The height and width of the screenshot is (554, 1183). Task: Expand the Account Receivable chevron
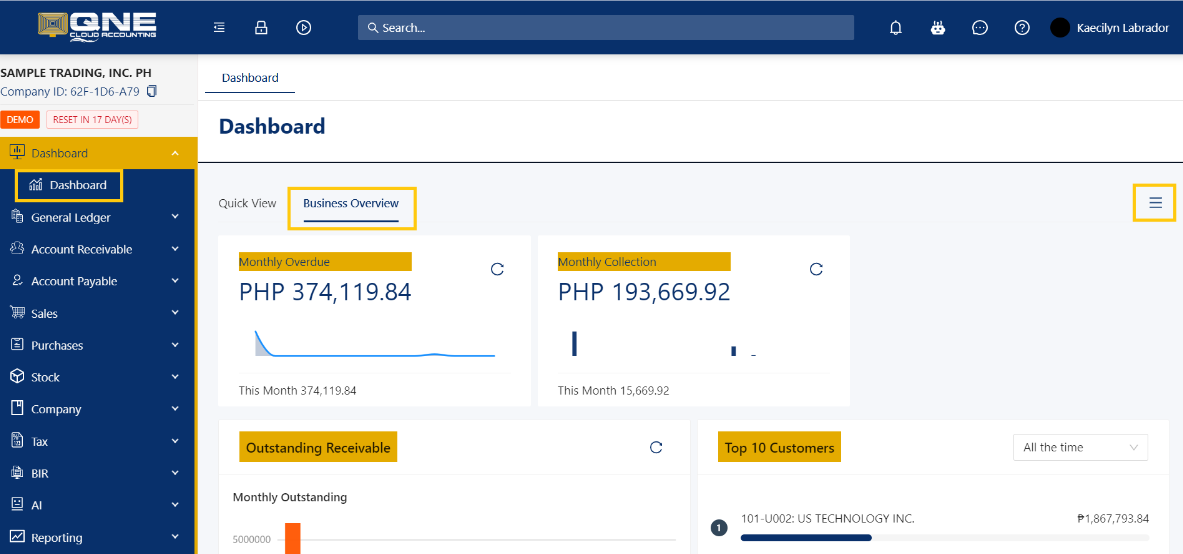[175, 248]
